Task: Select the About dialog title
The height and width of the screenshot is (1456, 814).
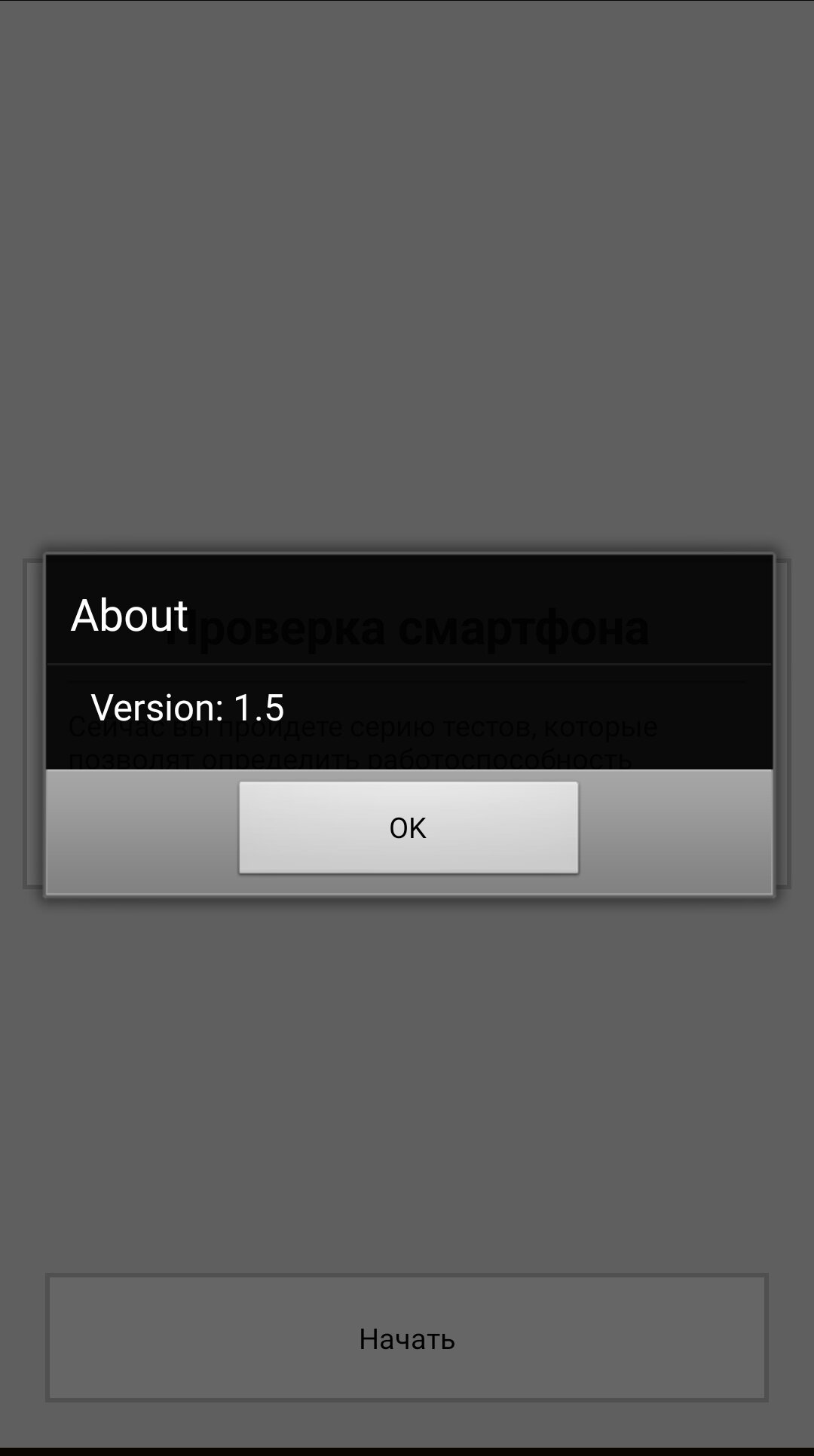Action: point(129,615)
